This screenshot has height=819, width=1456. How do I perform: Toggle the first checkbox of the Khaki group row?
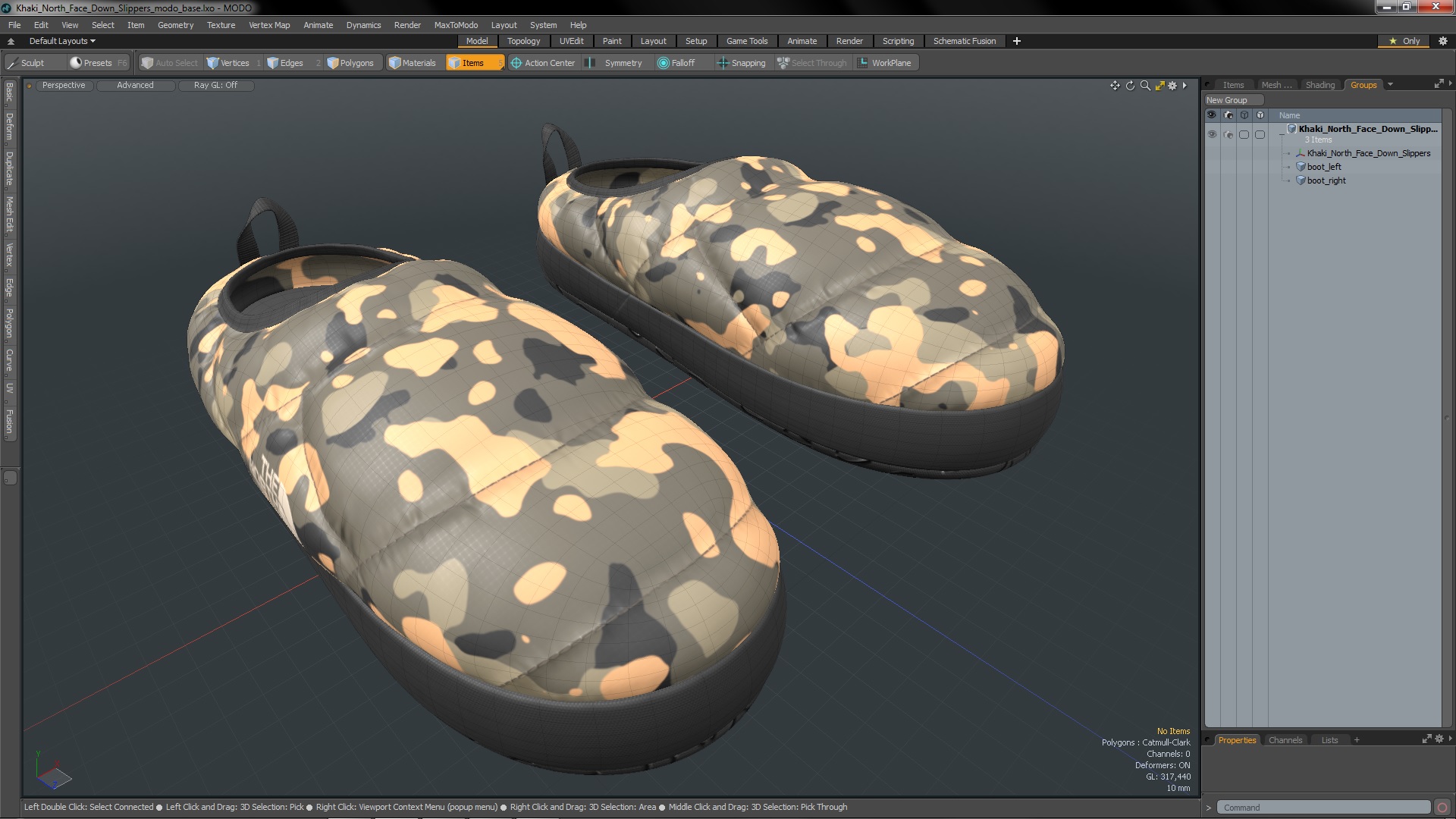[1244, 135]
